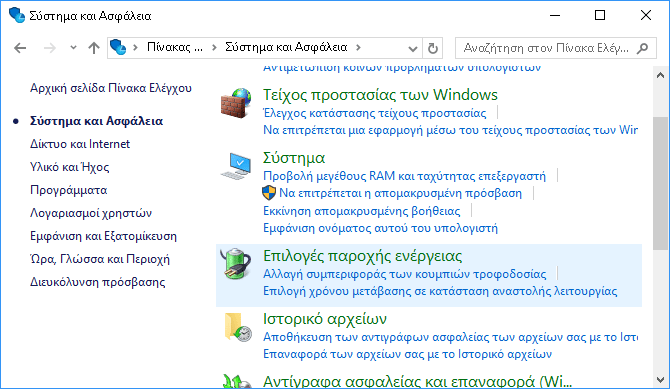Screen dimensions: 670x389
Task: Click Εκκίνηση απομακρυσμένης βοήθειας
Action: click(361, 211)
